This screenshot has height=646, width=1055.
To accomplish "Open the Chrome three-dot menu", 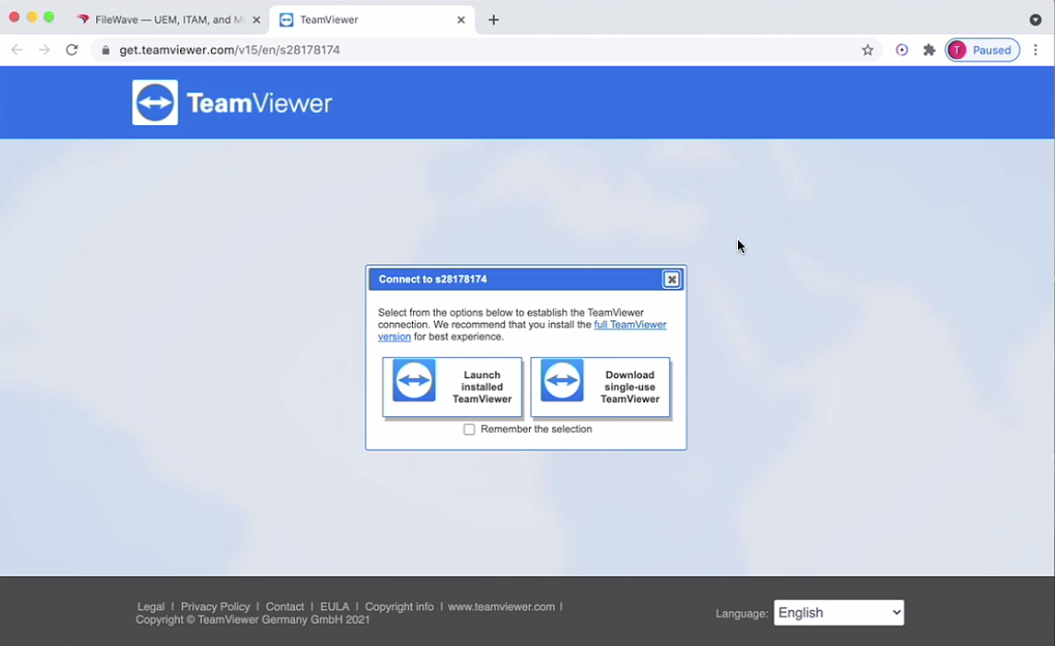I will click(1035, 50).
